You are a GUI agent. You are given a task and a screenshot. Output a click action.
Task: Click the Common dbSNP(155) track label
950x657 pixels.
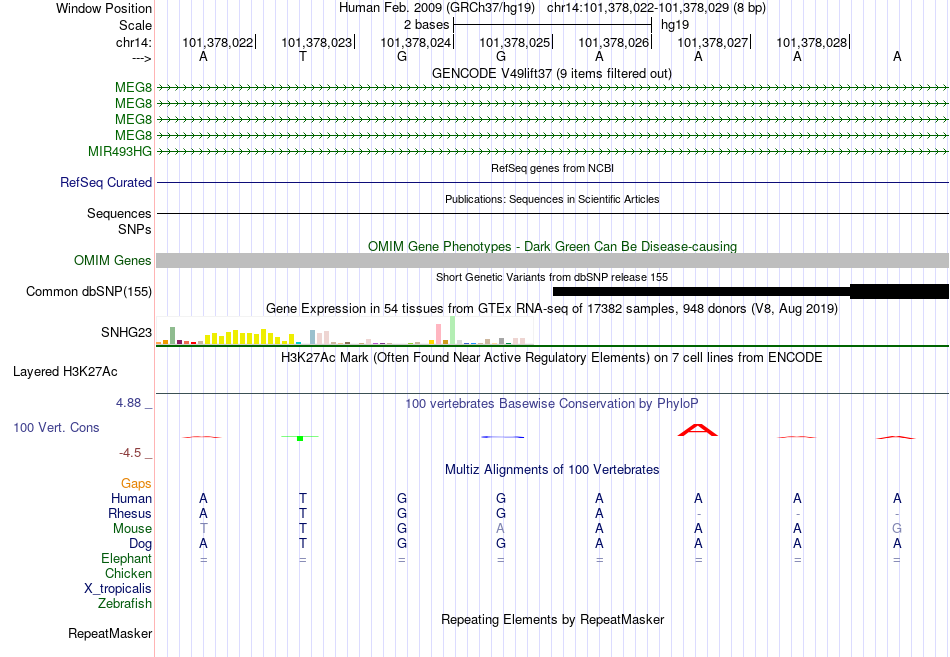pyautogui.click(x=89, y=291)
